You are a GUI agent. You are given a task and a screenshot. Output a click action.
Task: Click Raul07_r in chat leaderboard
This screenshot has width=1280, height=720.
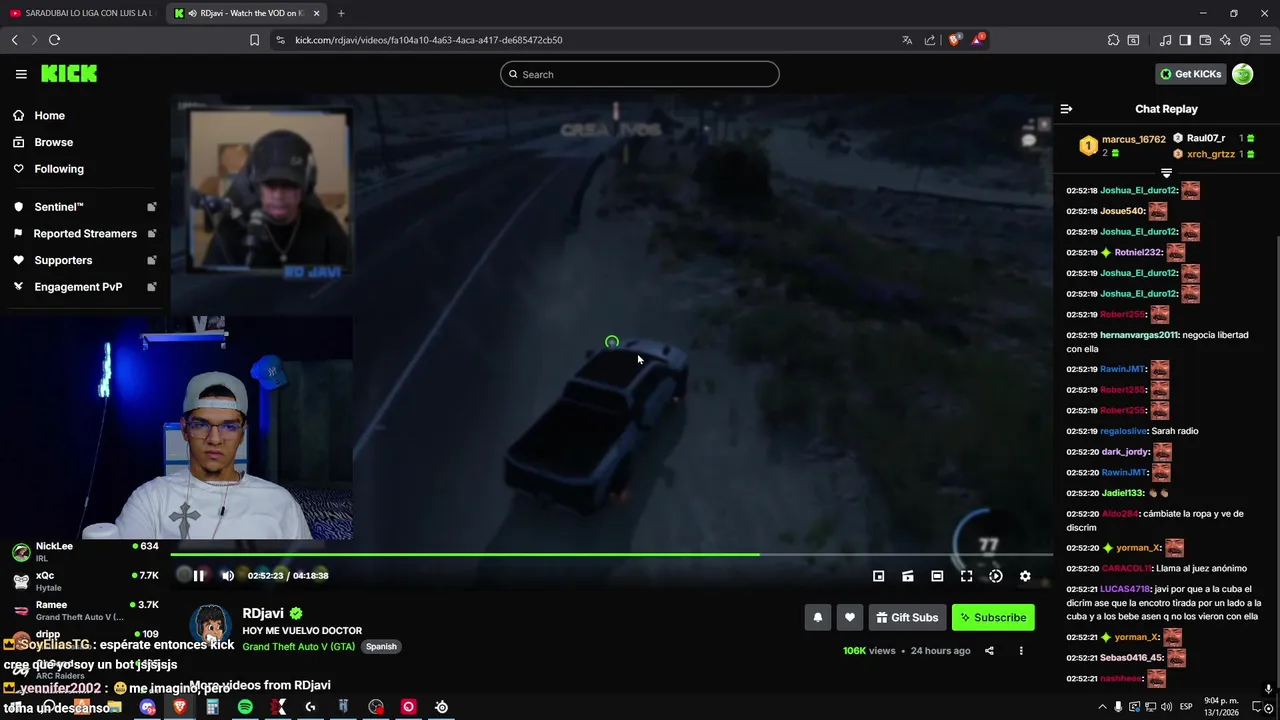[1205, 139]
